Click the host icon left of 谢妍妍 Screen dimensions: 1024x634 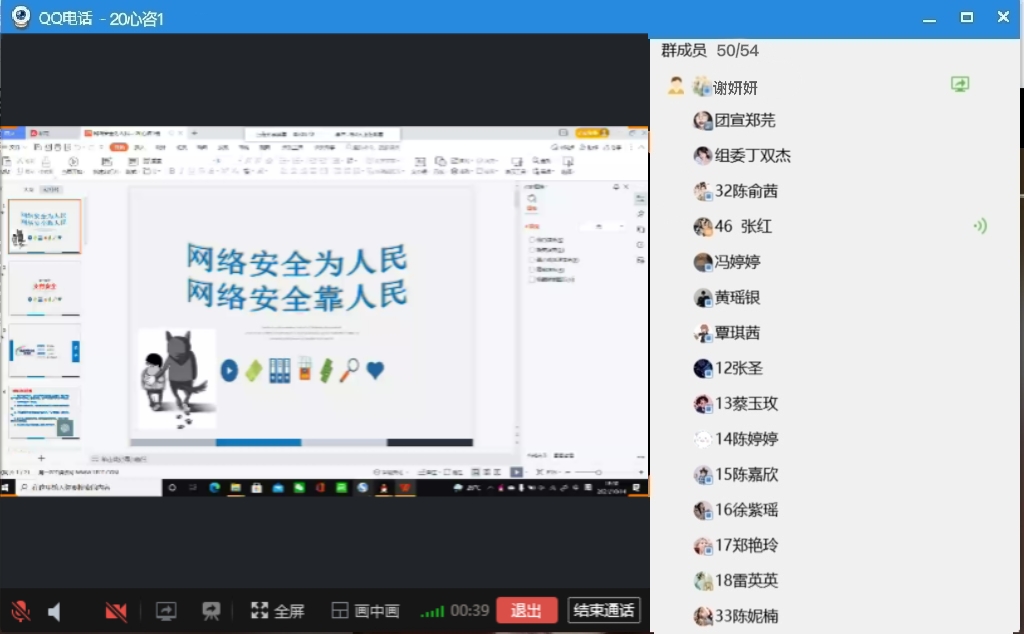pyautogui.click(x=676, y=87)
